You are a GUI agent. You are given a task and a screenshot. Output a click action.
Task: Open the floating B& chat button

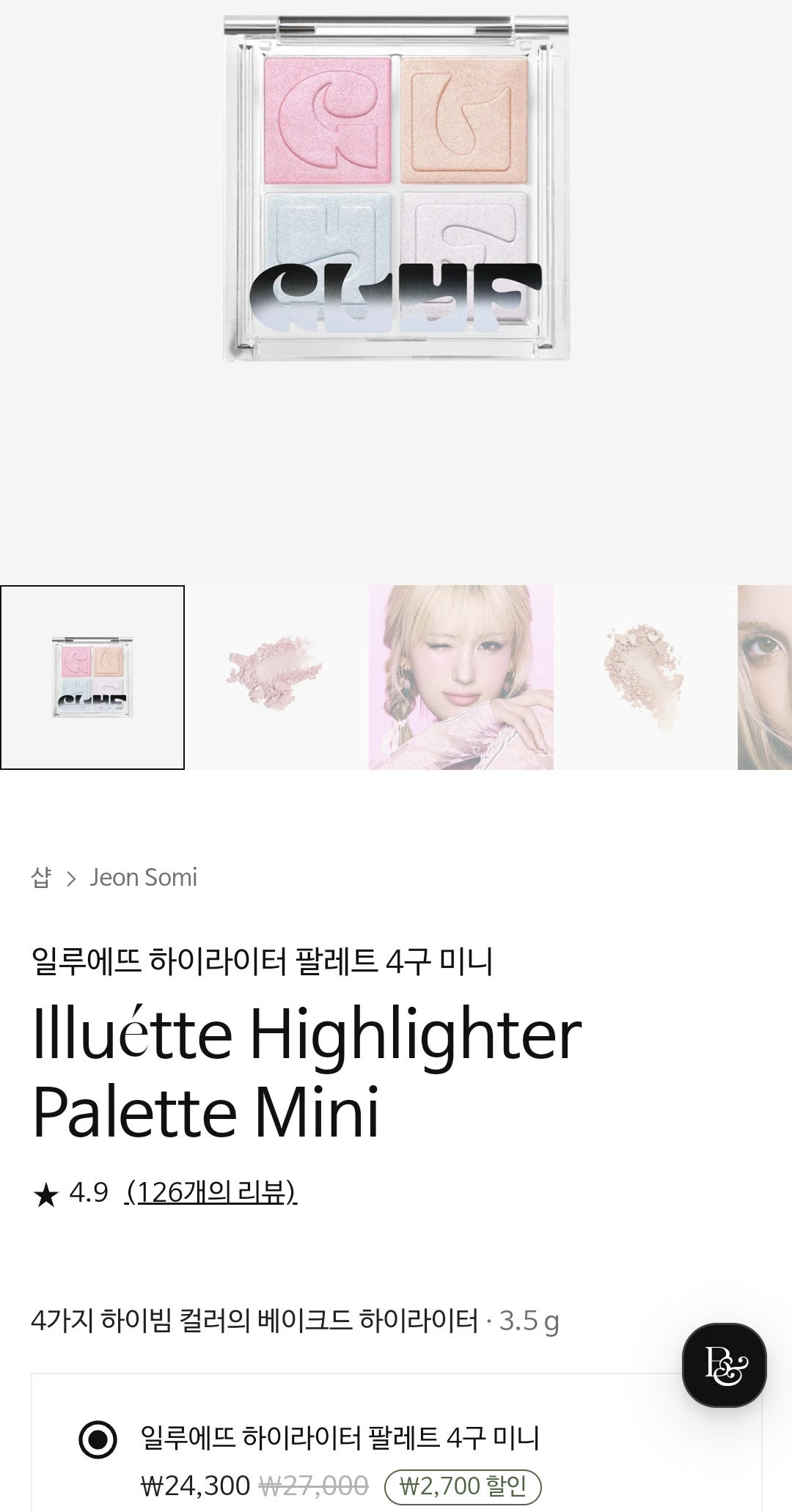tap(724, 1365)
